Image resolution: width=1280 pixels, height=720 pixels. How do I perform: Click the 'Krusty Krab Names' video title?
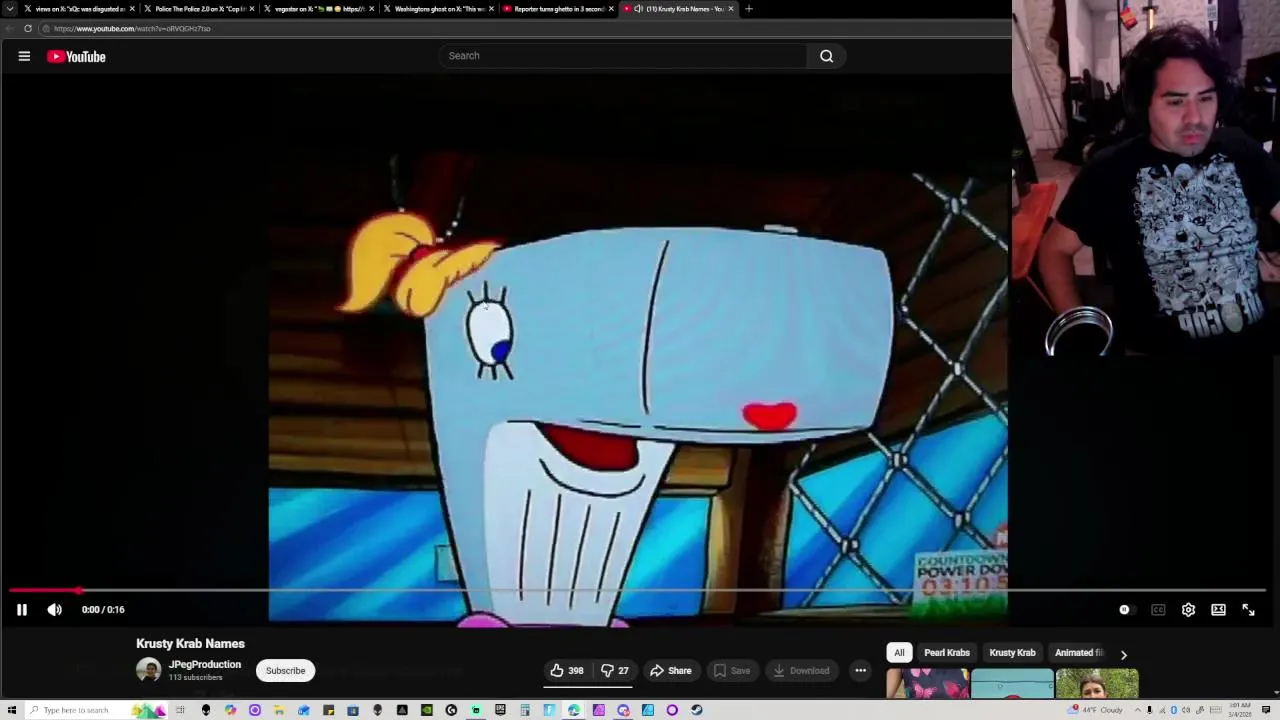click(190, 644)
